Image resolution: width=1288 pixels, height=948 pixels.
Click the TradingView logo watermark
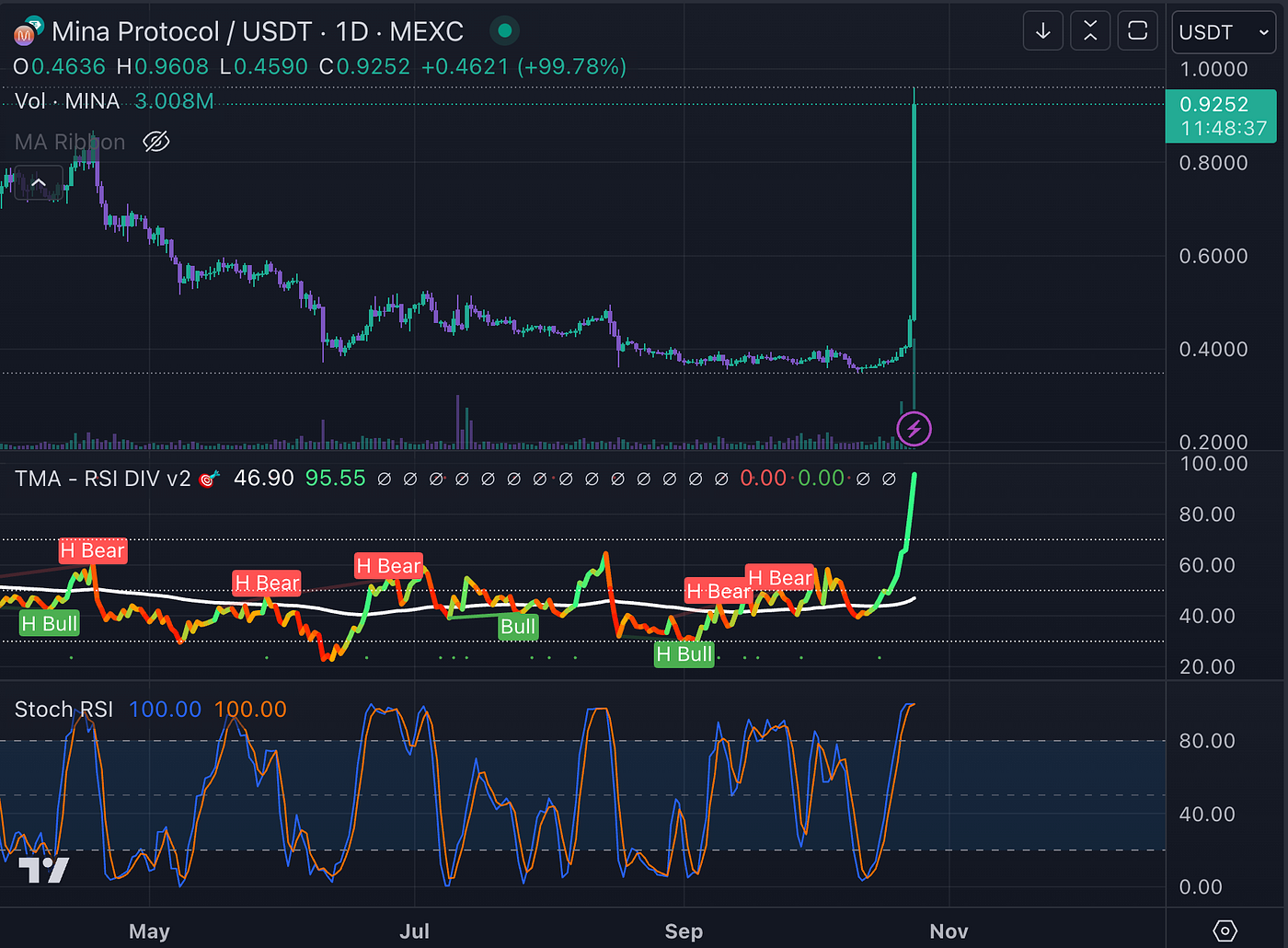click(x=43, y=869)
